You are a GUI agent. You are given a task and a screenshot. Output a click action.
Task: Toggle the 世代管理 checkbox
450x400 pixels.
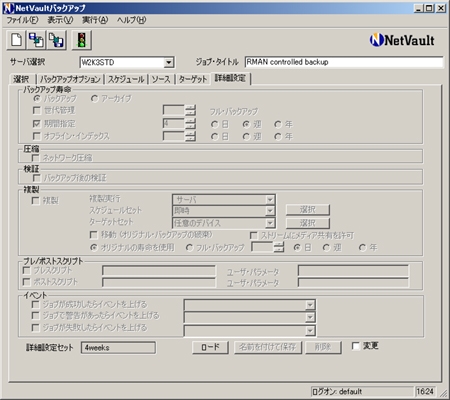(37, 110)
